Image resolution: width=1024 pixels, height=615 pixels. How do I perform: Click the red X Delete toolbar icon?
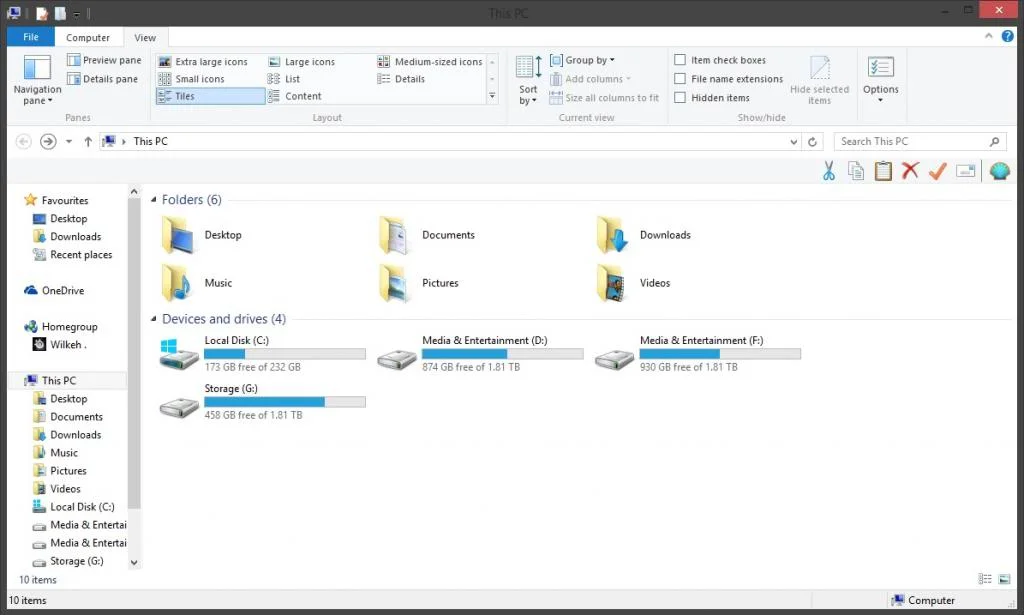coord(910,171)
